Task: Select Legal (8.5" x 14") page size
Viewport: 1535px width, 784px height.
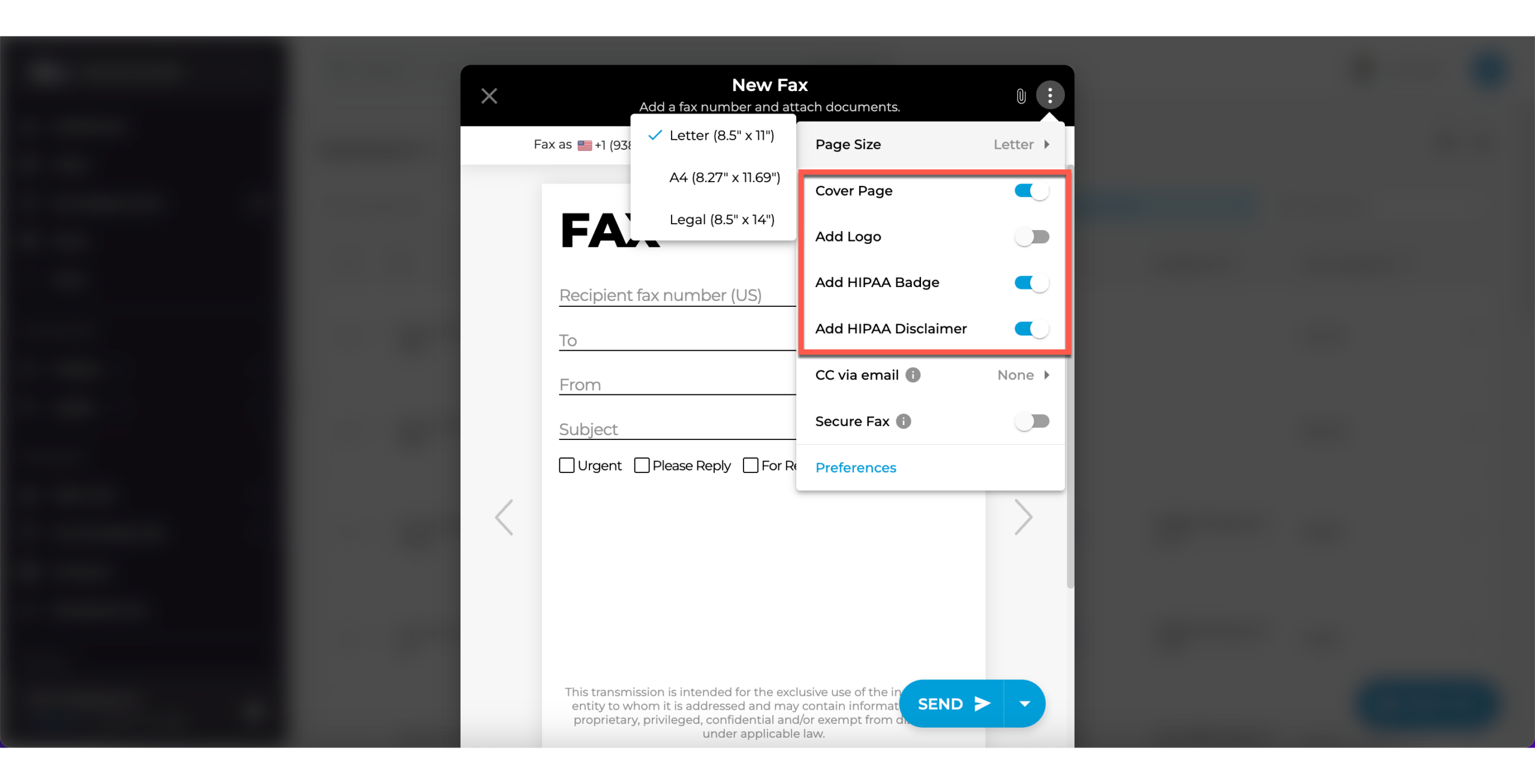Action: [x=723, y=218]
